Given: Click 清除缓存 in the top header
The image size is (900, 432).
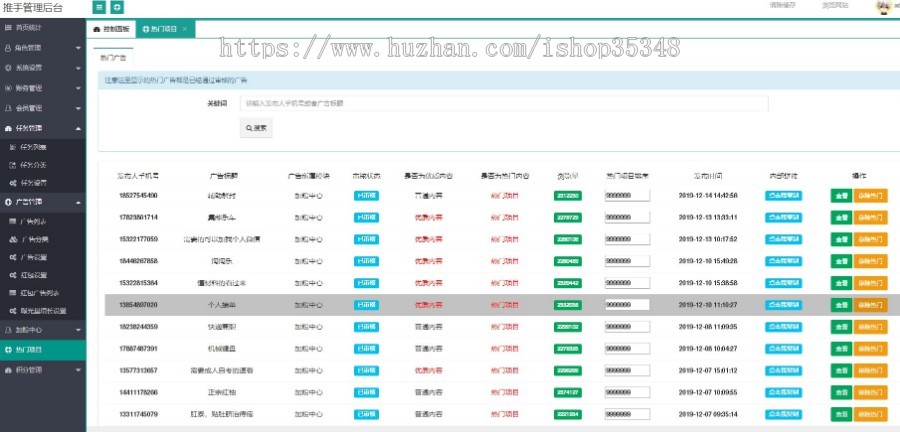Looking at the screenshot, I should 782,5.
